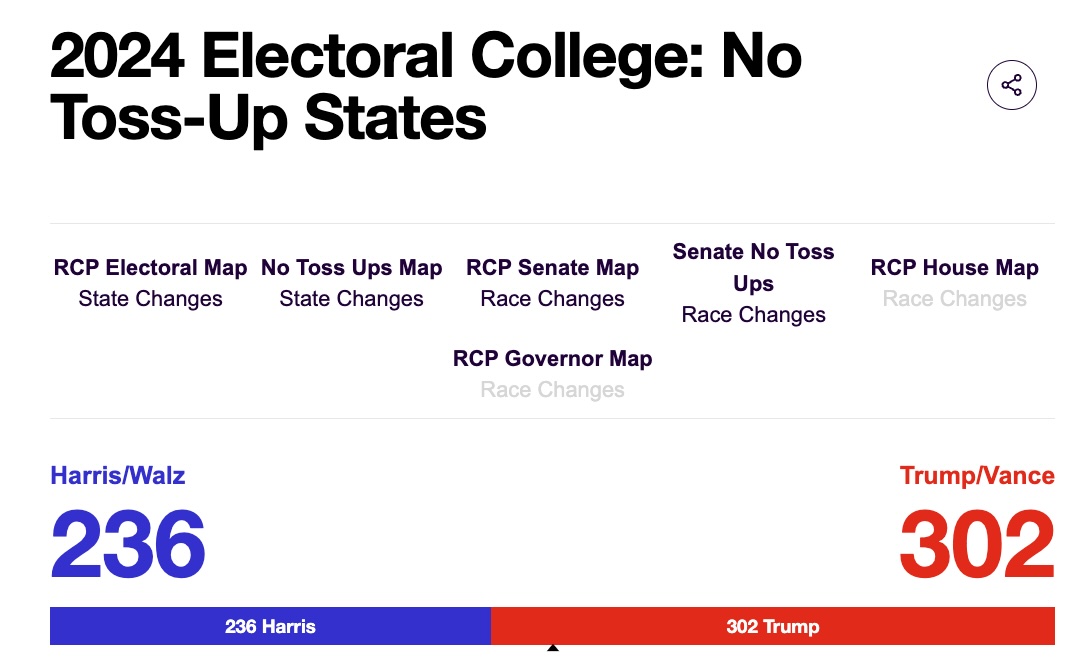Open the RCP Electoral Map link
This screenshot has height=658, width=1091.
click(150, 268)
